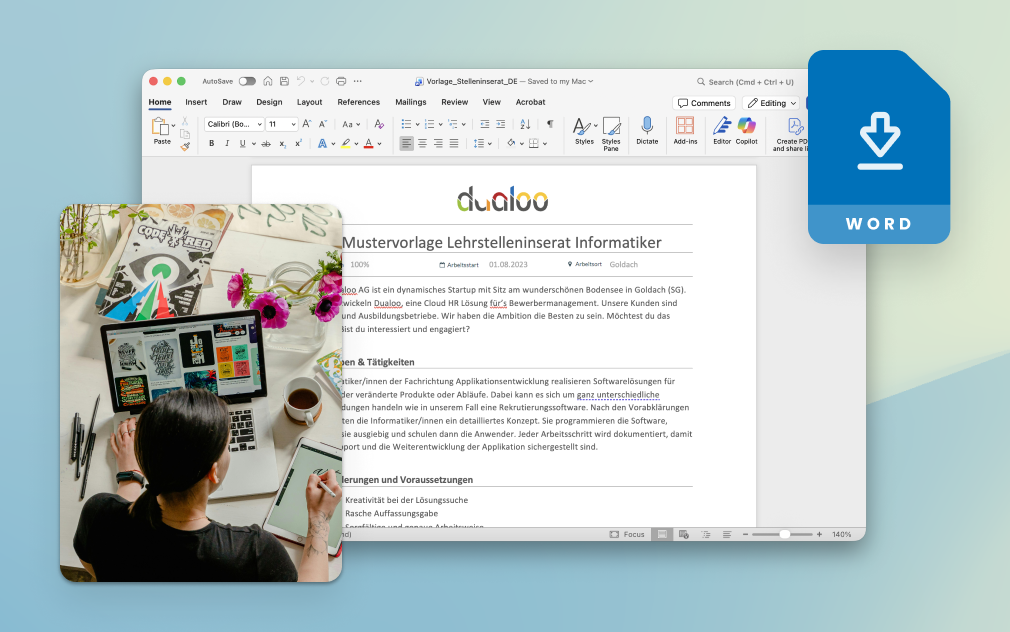The image size is (1010, 632).
Task: Align text right
Action: click(438, 144)
